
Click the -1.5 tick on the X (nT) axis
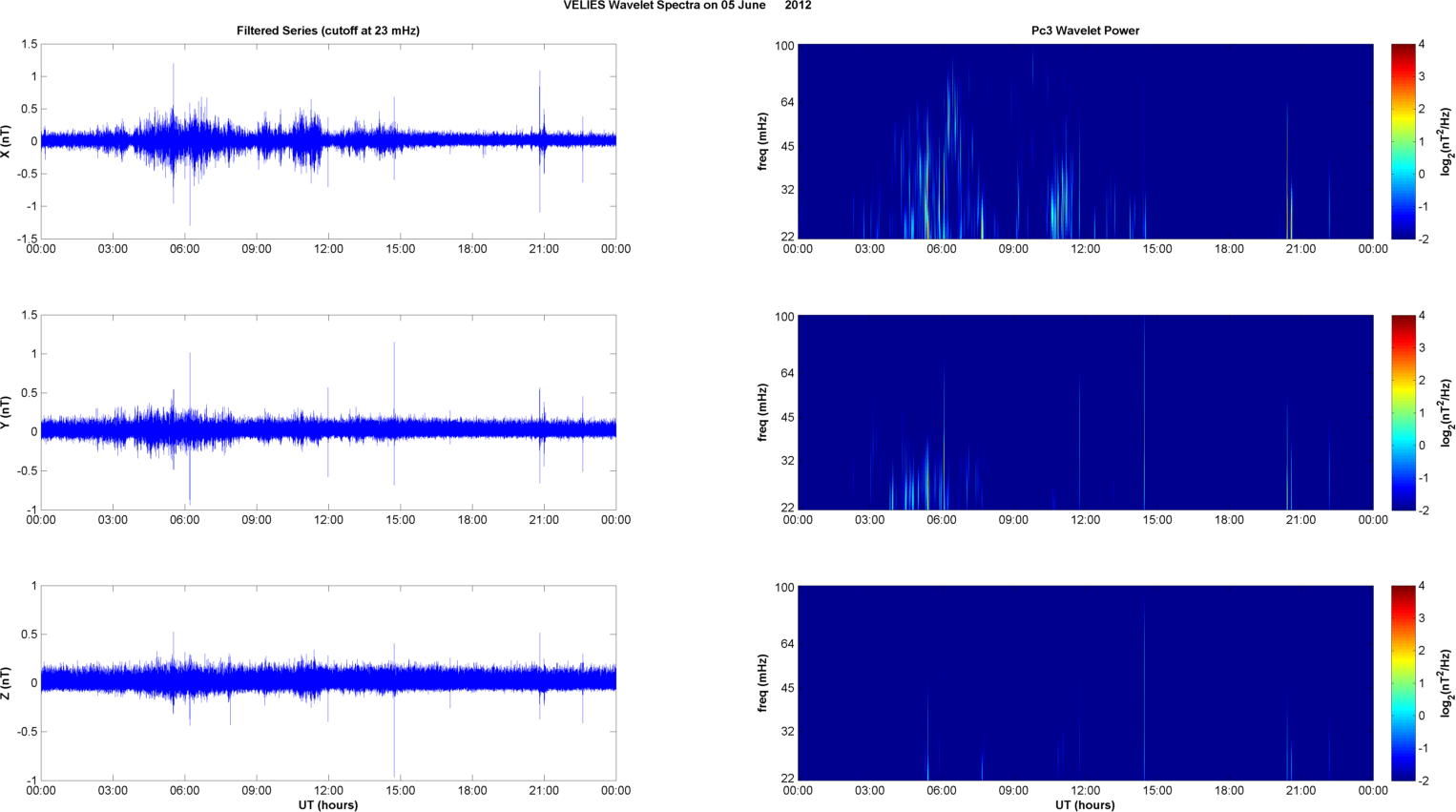(28, 239)
